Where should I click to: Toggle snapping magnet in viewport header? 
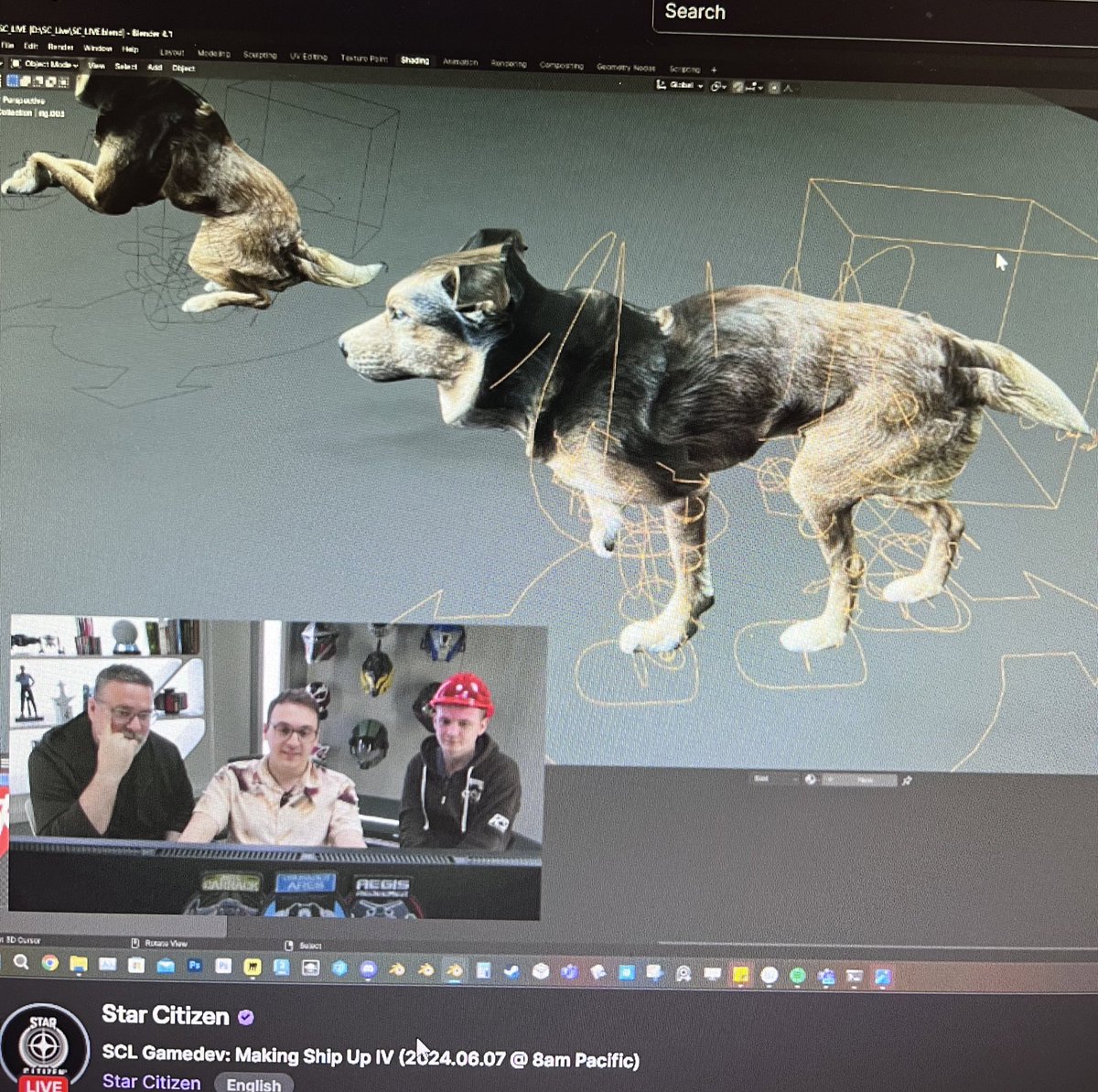tap(738, 87)
